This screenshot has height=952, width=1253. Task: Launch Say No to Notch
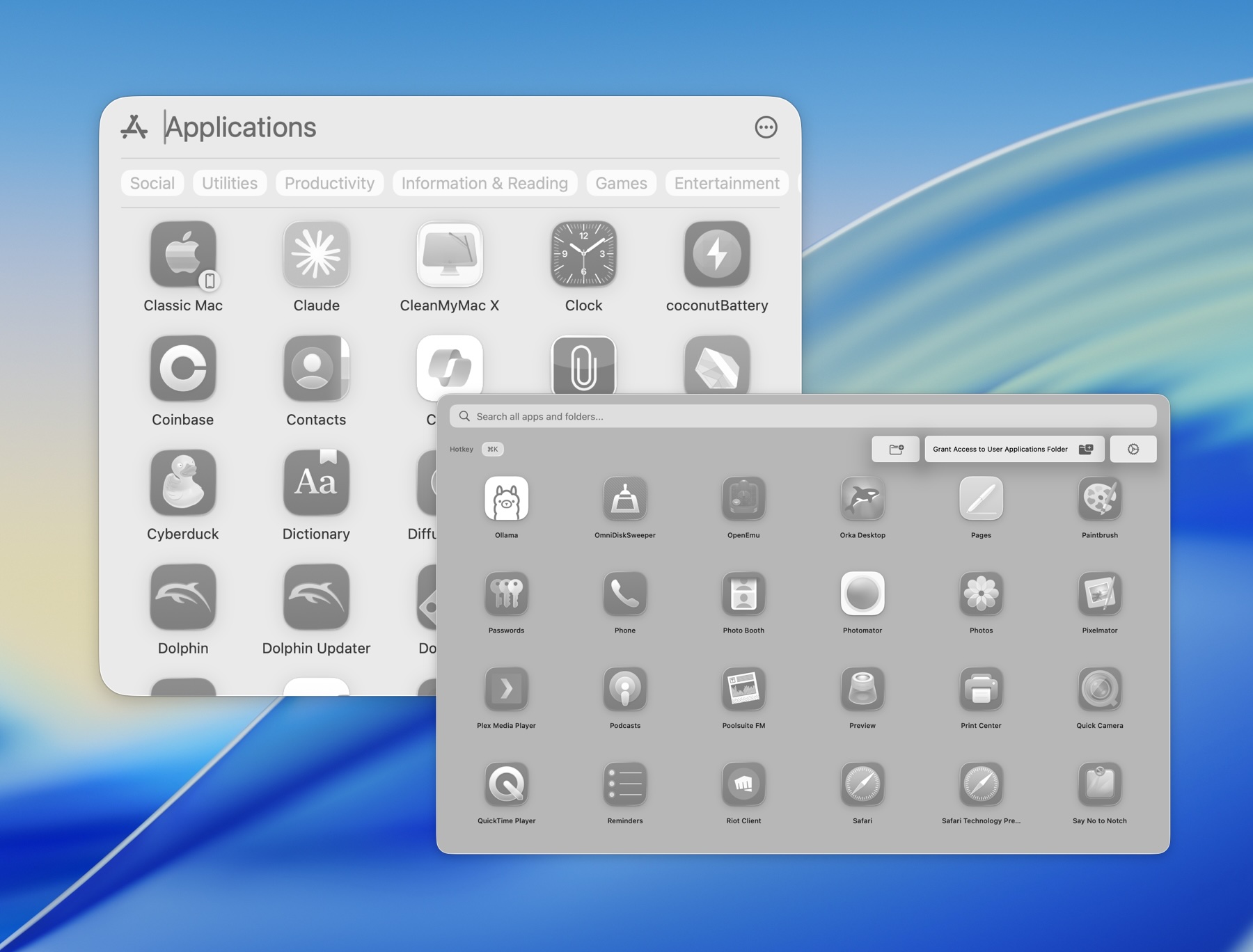1098,785
